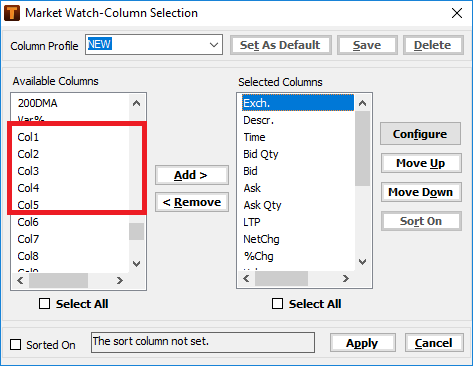
Task: Click the Add > button
Action: [x=192, y=175]
